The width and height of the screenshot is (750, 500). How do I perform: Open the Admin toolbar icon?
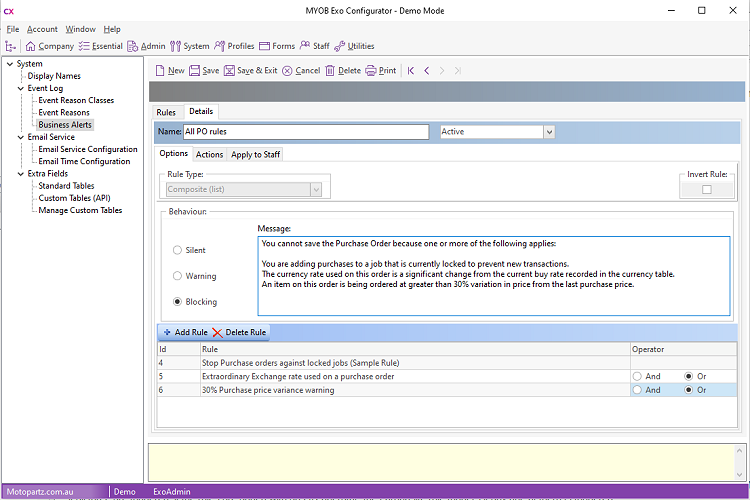click(132, 46)
